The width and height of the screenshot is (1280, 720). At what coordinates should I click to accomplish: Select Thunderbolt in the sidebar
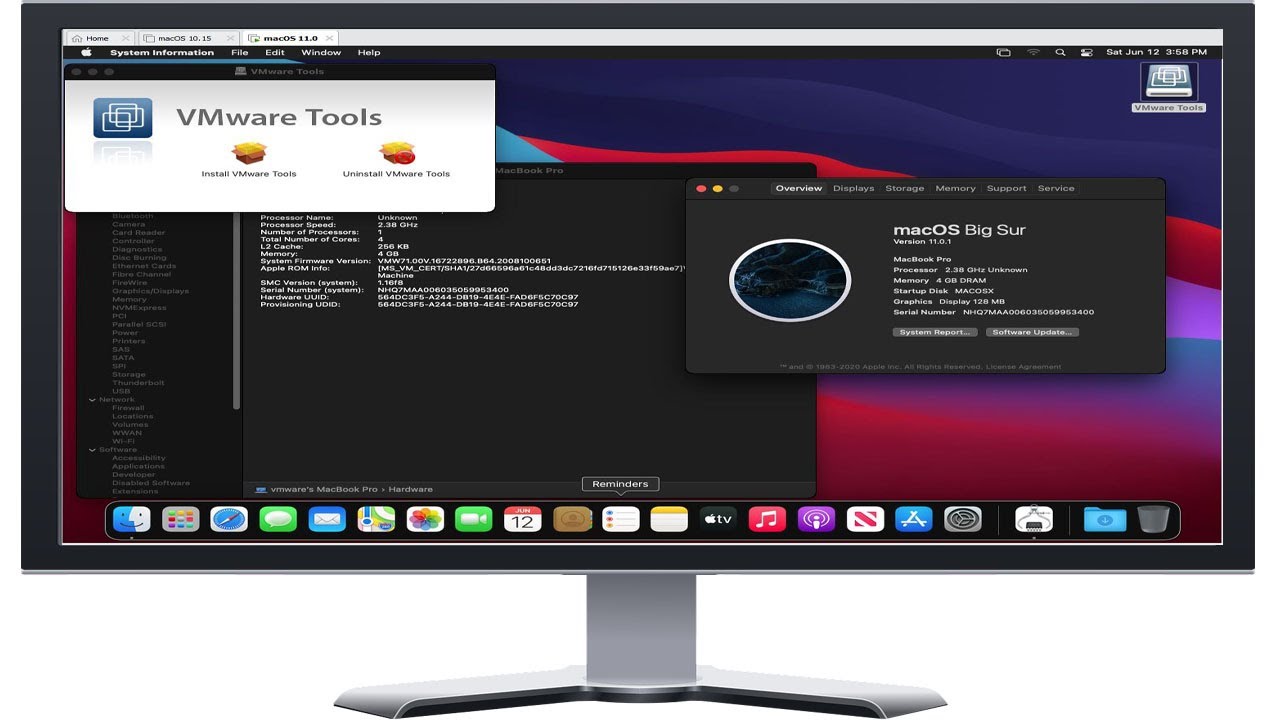pyautogui.click(x=138, y=383)
